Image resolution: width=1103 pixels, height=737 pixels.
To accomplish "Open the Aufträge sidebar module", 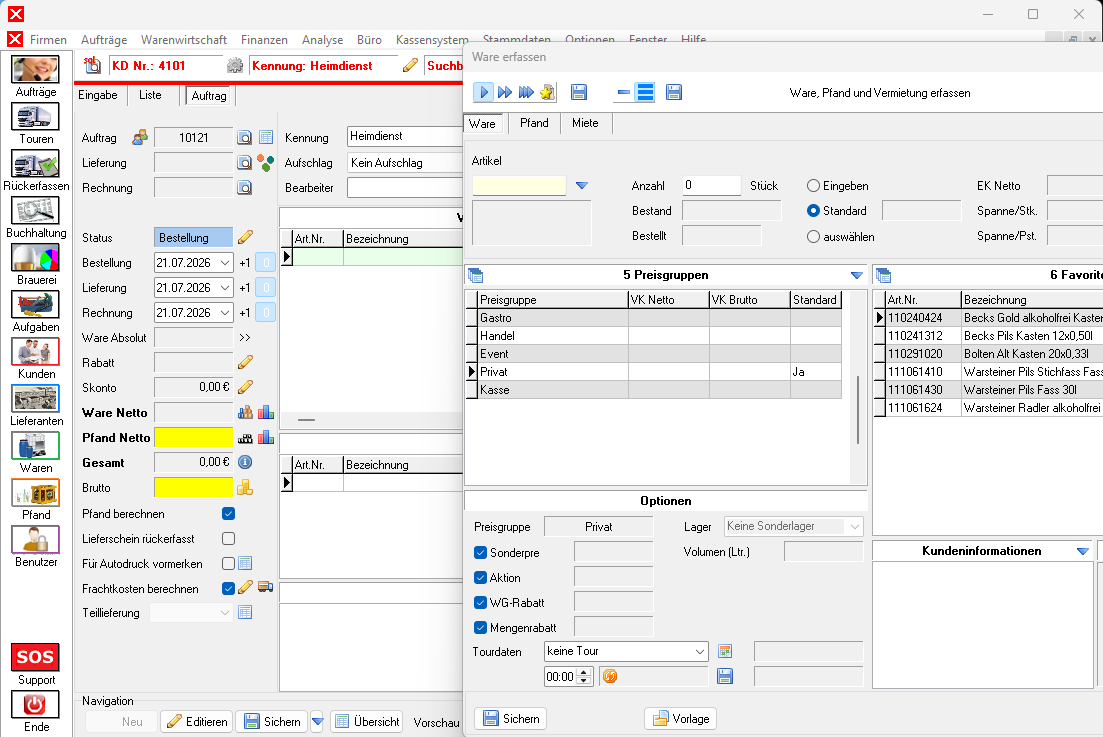I will point(35,70).
